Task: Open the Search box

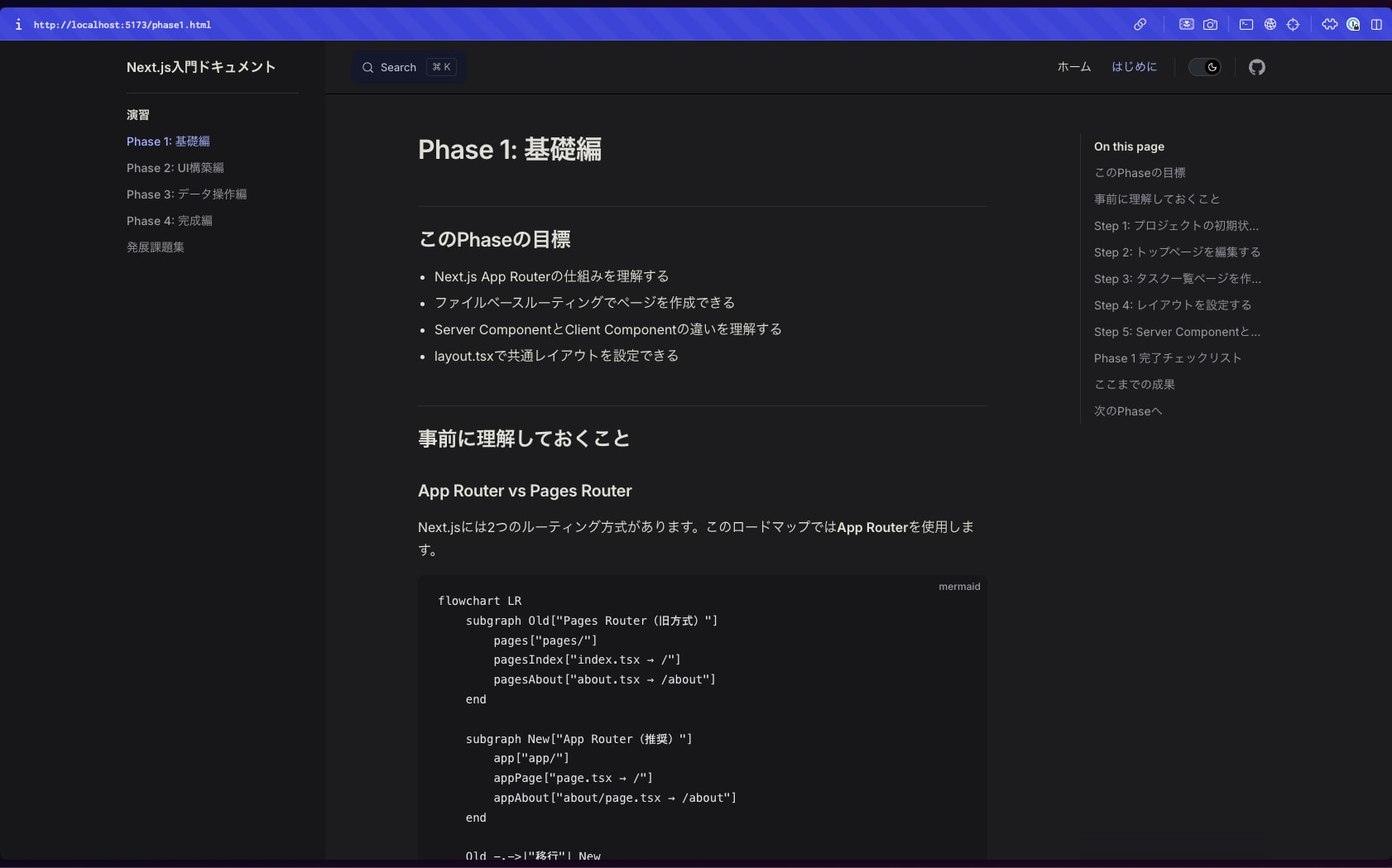Action: click(x=409, y=67)
